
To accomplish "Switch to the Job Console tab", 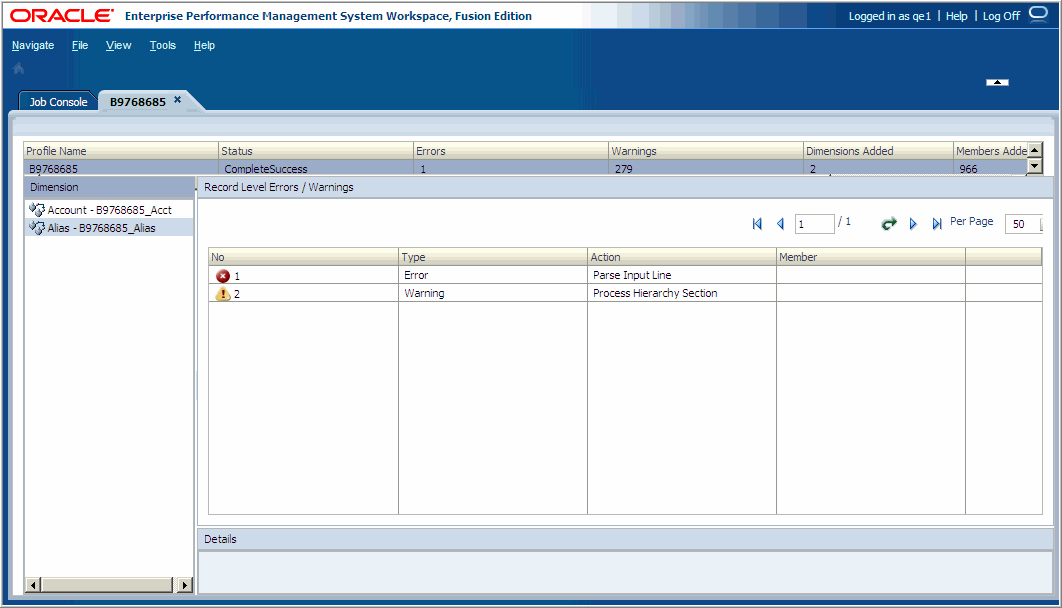I will pyautogui.click(x=57, y=100).
